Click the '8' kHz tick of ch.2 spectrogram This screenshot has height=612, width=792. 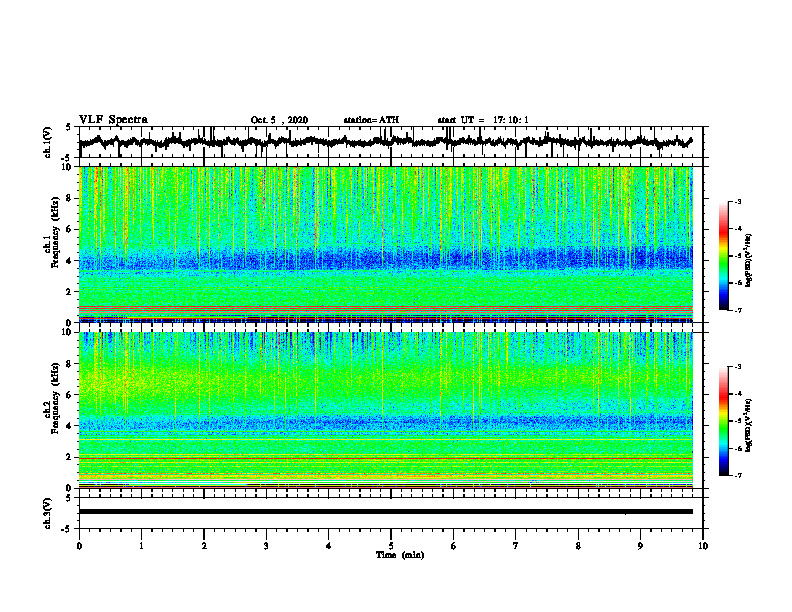point(69,364)
